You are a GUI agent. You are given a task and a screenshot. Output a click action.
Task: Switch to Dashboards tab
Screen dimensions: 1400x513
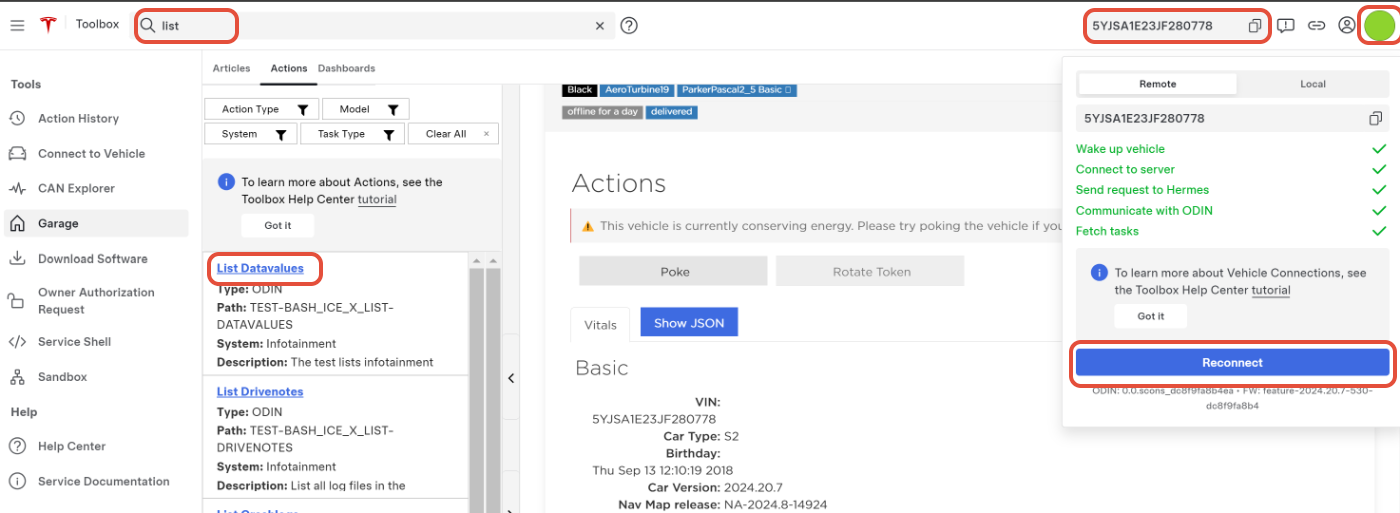point(346,68)
